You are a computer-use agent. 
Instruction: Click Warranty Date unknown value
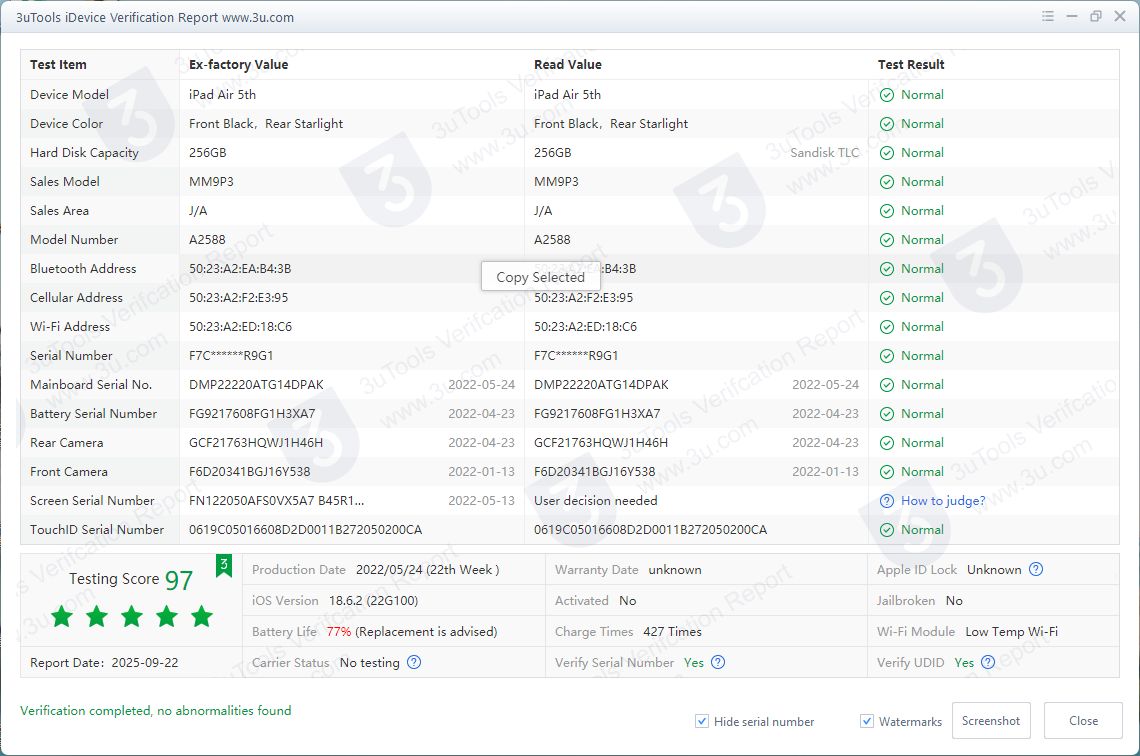click(x=675, y=570)
